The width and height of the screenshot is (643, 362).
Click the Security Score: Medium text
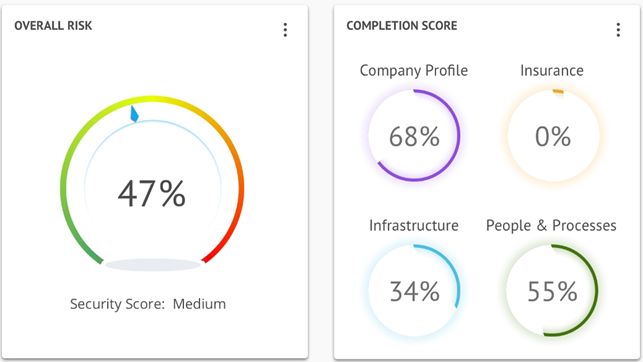tap(148, 304)
